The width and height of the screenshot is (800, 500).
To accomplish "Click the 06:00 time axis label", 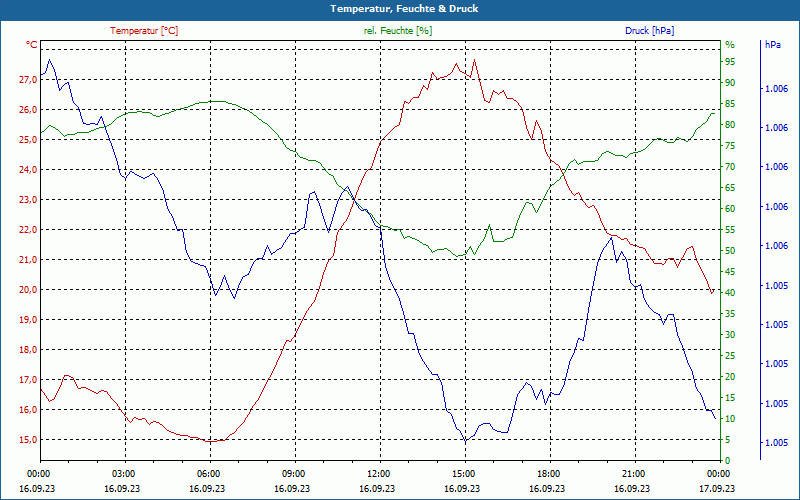I will pyautogui.click(x=210, y=474).
